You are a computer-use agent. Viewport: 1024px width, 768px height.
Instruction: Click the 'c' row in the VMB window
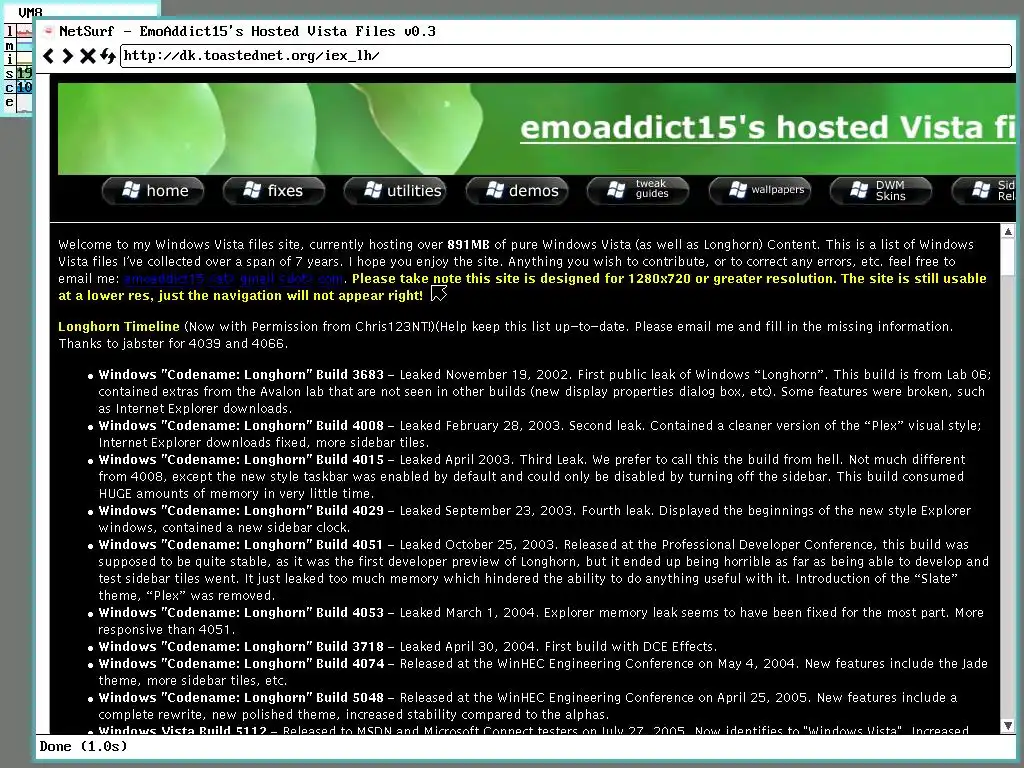(18, 87)
